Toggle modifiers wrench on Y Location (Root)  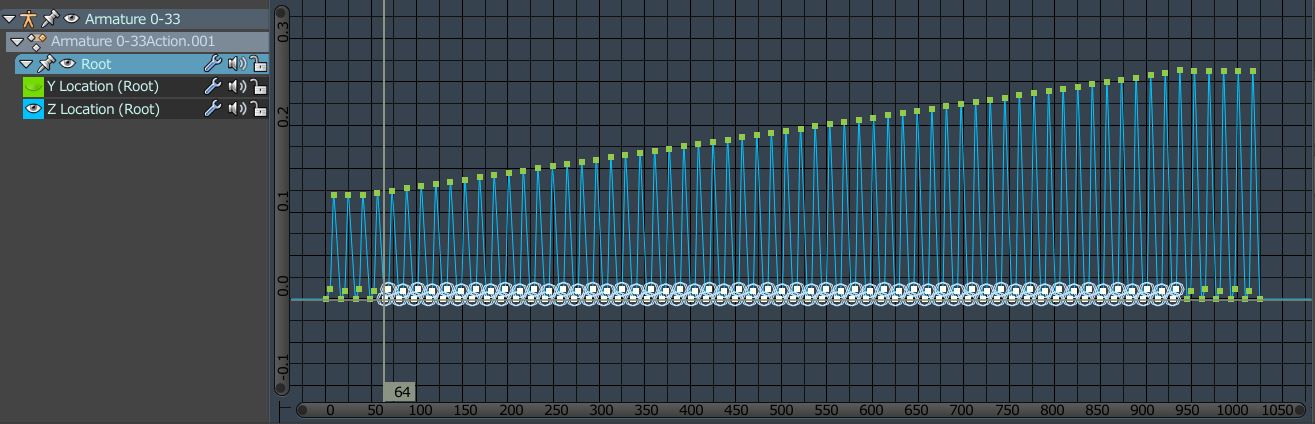[x=212, y=87]
